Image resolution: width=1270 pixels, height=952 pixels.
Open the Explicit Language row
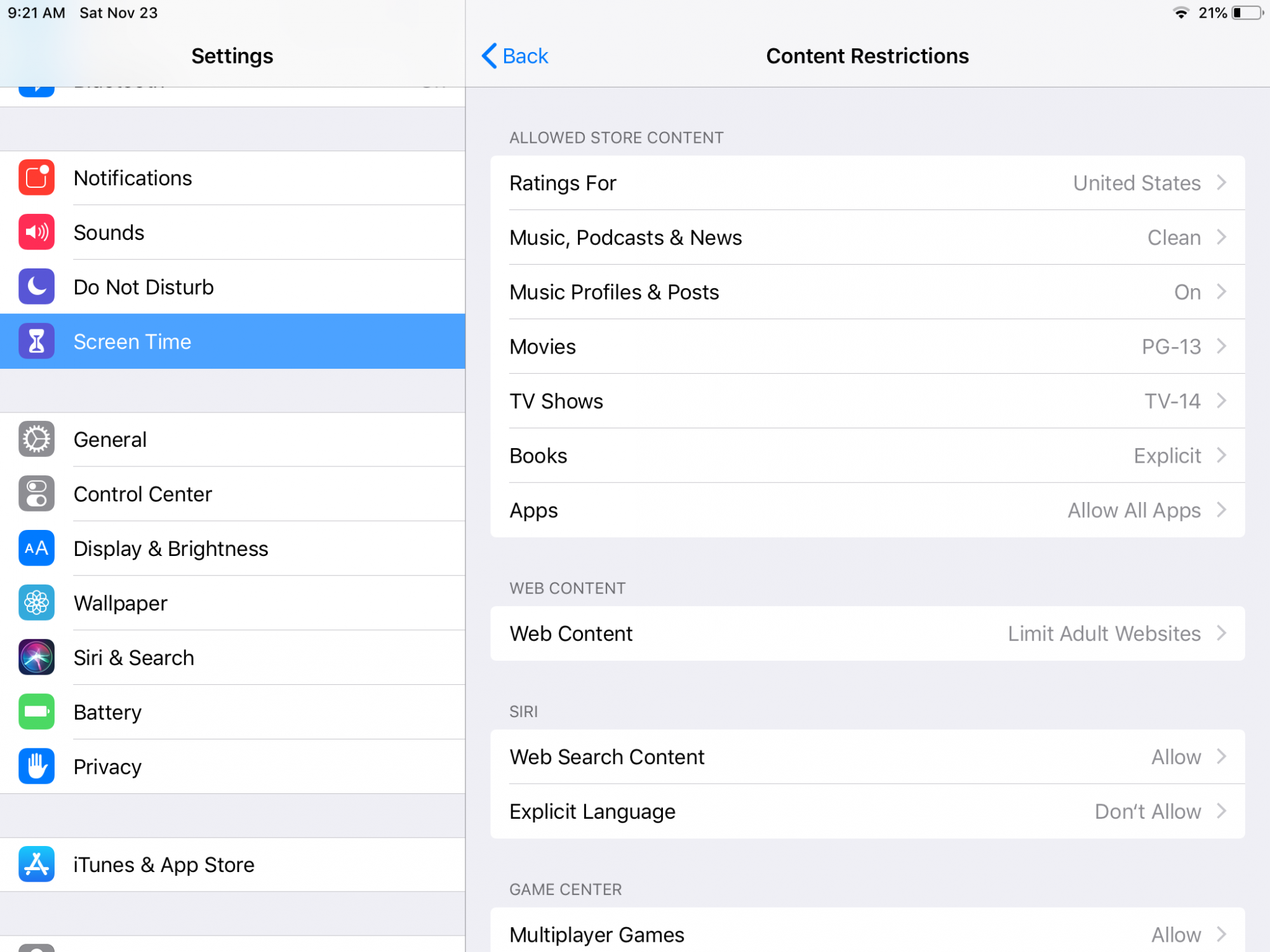point(867,811)
